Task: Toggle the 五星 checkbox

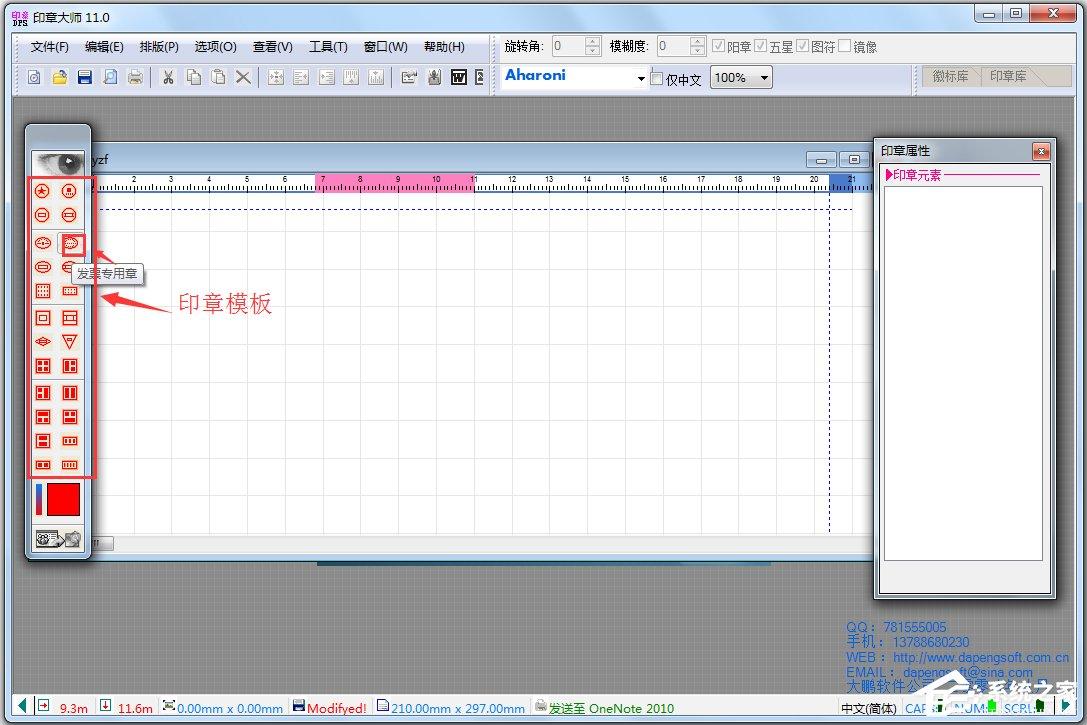Action: (x=760, y=46)
